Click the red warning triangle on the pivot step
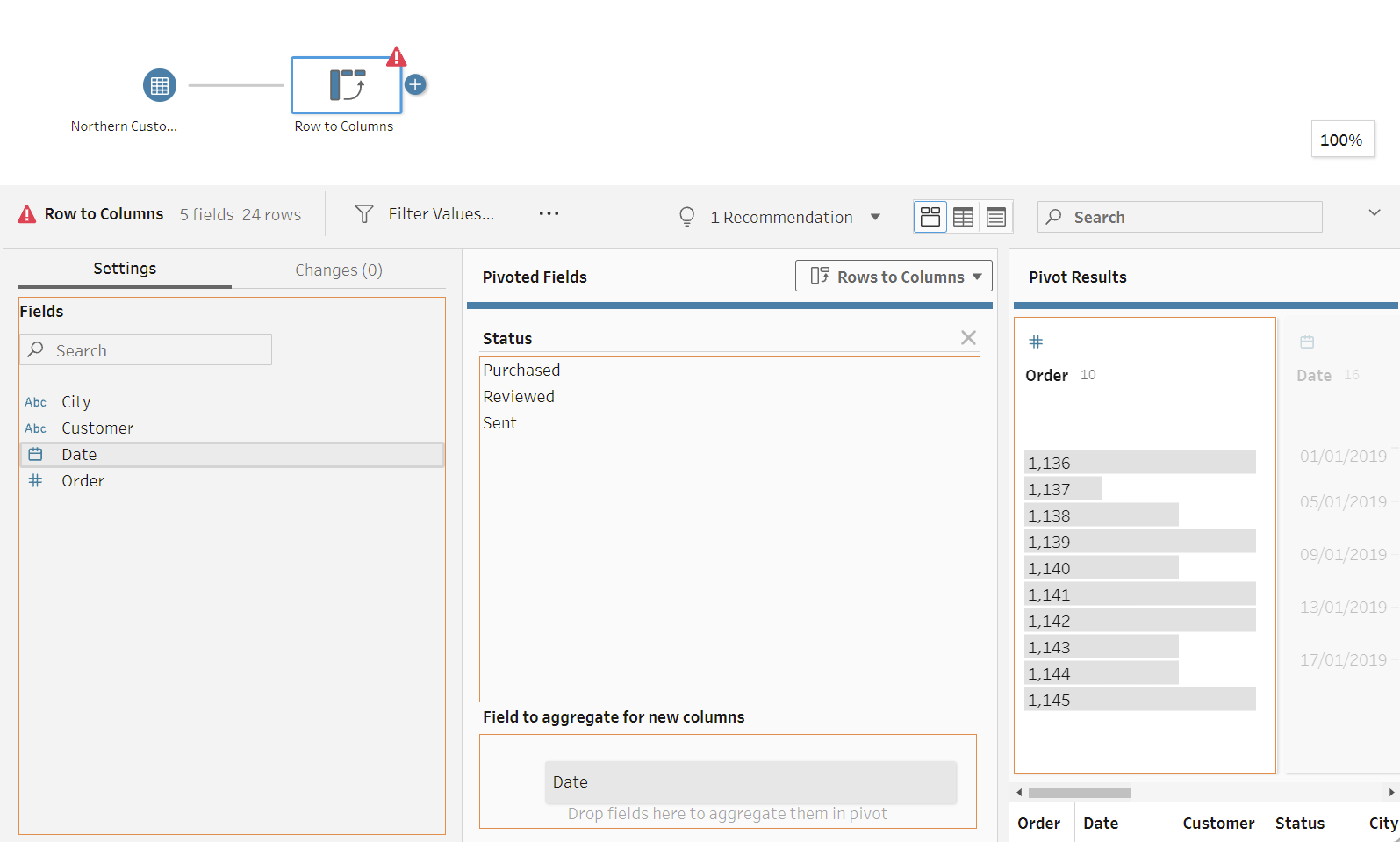1400x842 pixels. point(397,57)
